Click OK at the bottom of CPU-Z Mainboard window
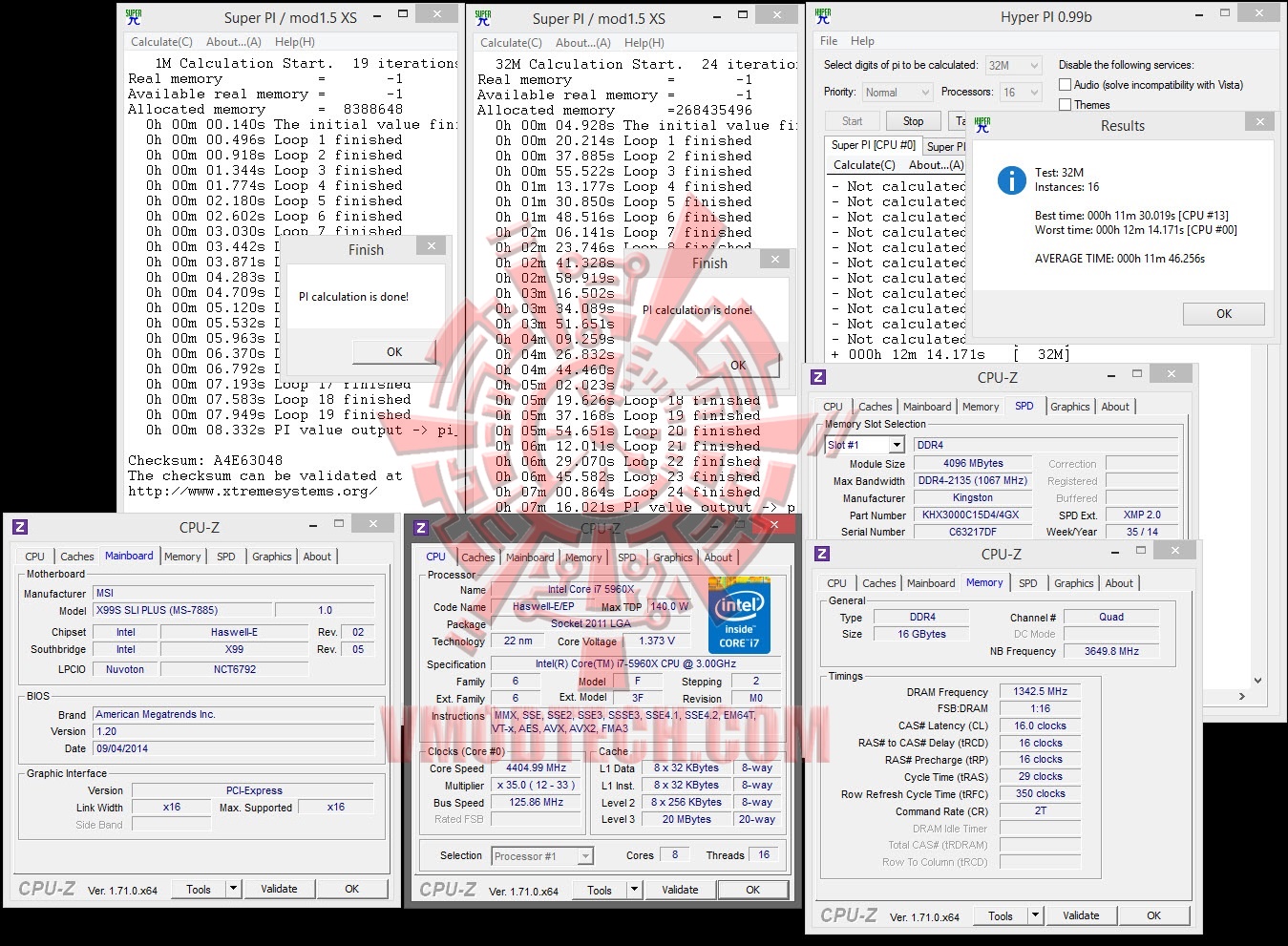 352,889
